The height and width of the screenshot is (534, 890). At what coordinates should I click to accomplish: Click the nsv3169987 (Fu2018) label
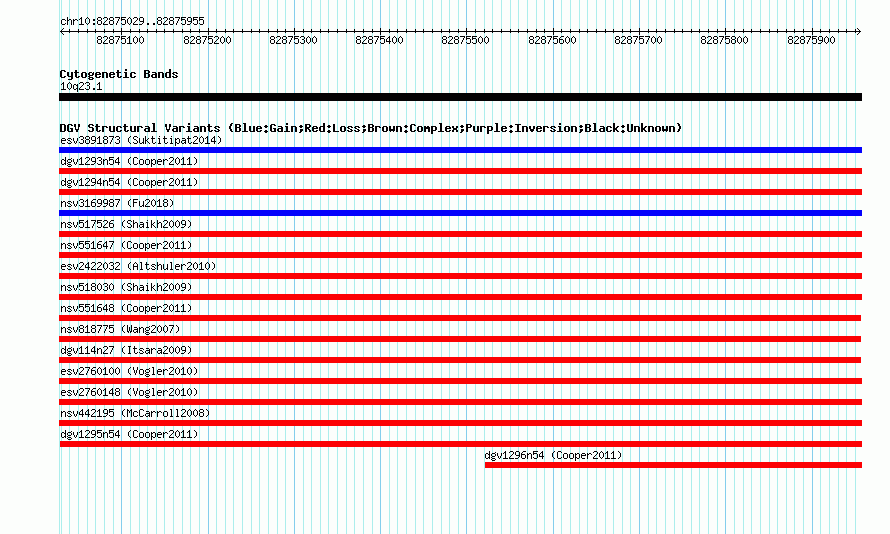pos(117,203)
